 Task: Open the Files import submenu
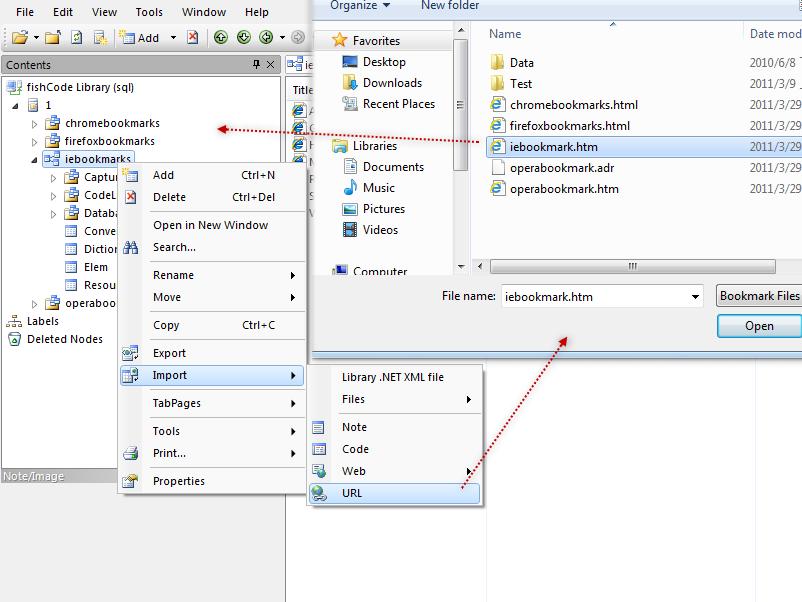pos(395,399)
